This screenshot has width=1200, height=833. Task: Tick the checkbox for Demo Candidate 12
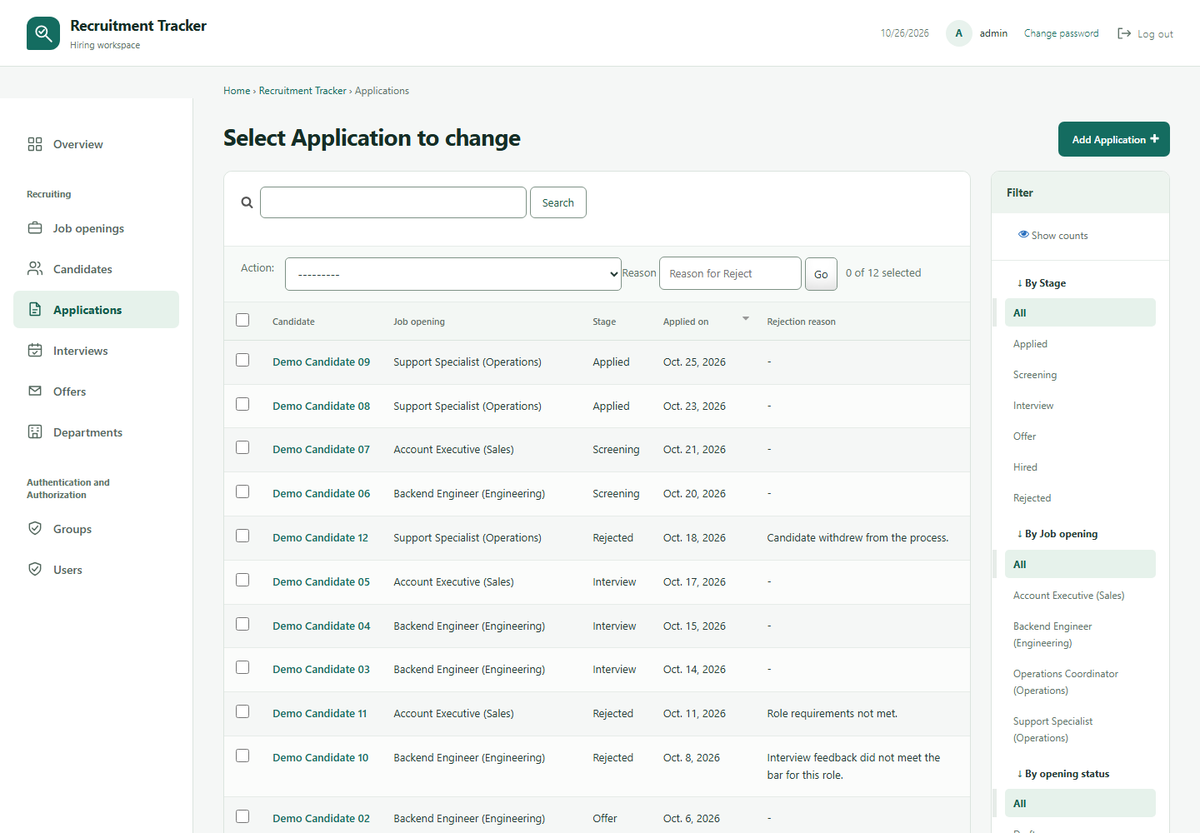pyautogui.click(x=242, y=536)
